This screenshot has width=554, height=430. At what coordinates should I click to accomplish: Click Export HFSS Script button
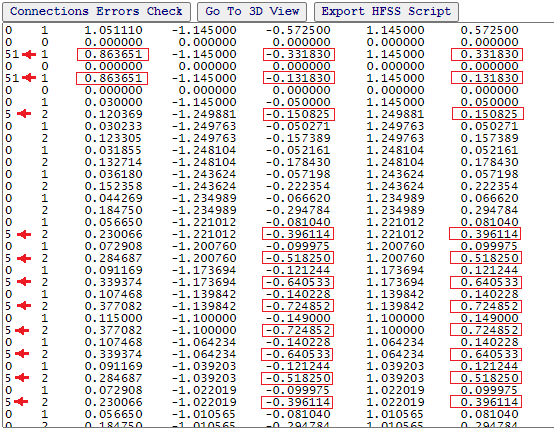coord(386,11)
